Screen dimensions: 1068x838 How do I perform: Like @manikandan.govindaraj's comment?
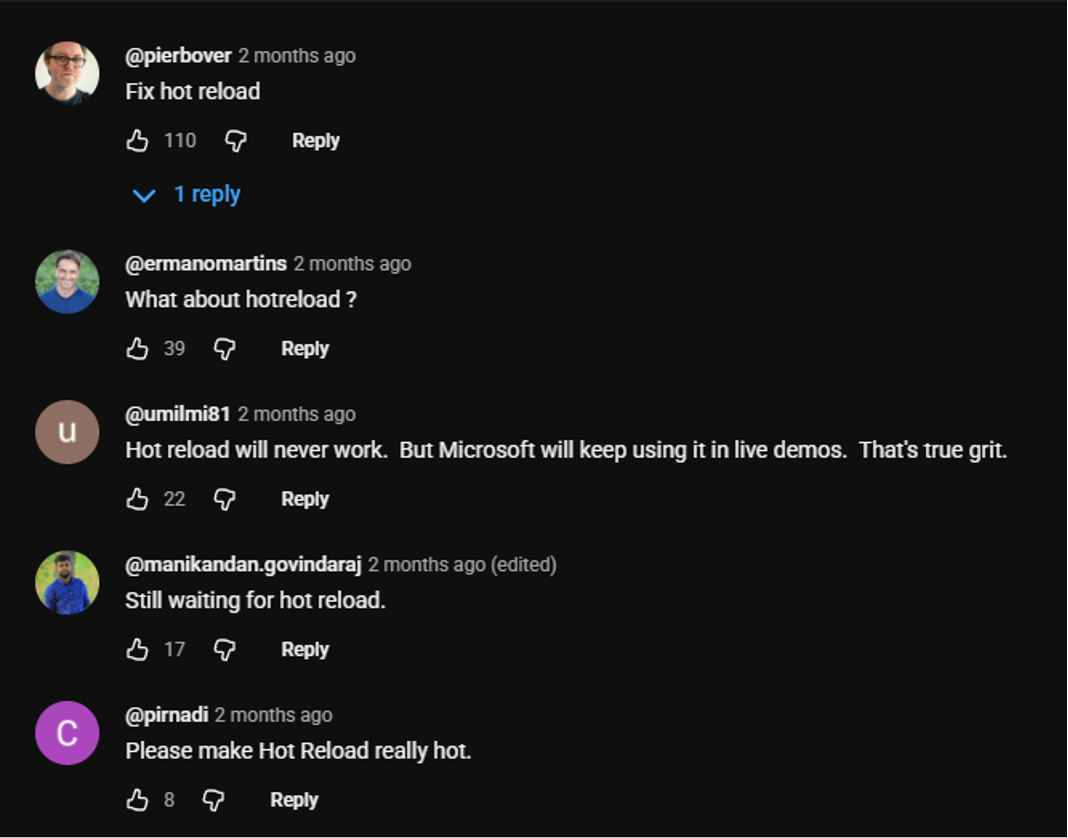(x=136, y=649)
